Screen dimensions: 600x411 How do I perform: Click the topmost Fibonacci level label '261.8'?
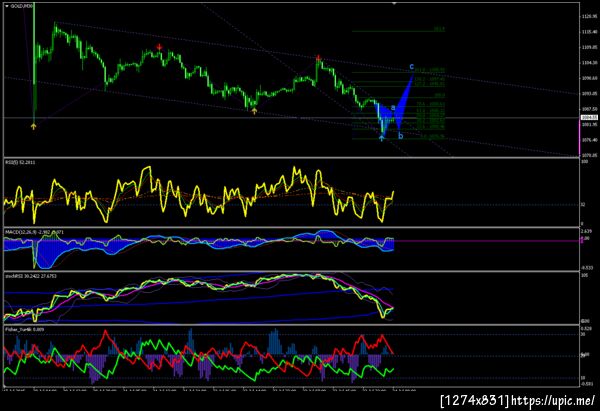[439, 29]
